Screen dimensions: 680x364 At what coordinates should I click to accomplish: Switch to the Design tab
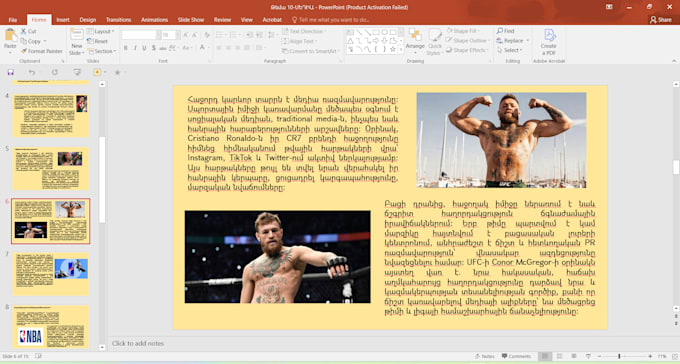88,20
